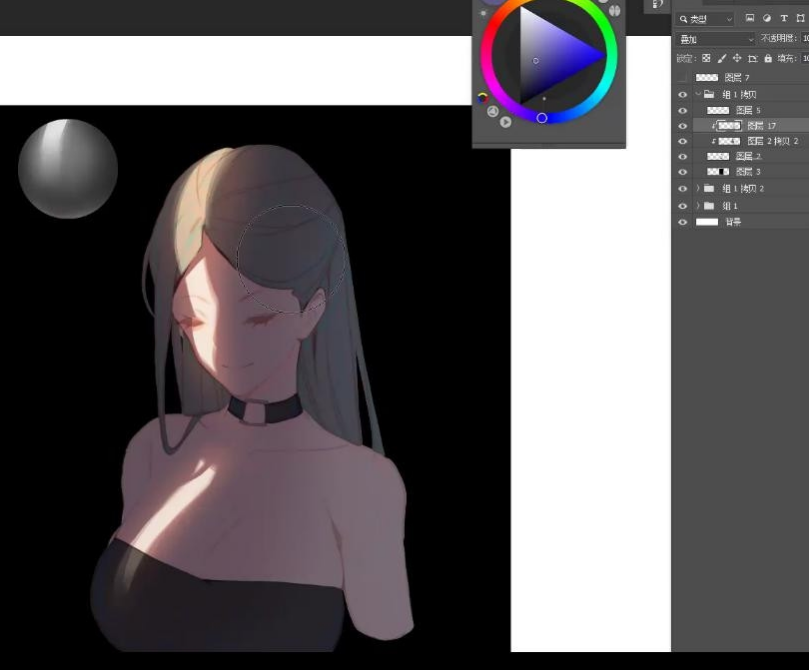
Task: Toggle visibility of 图层 5
Action: tap(683, 110)
